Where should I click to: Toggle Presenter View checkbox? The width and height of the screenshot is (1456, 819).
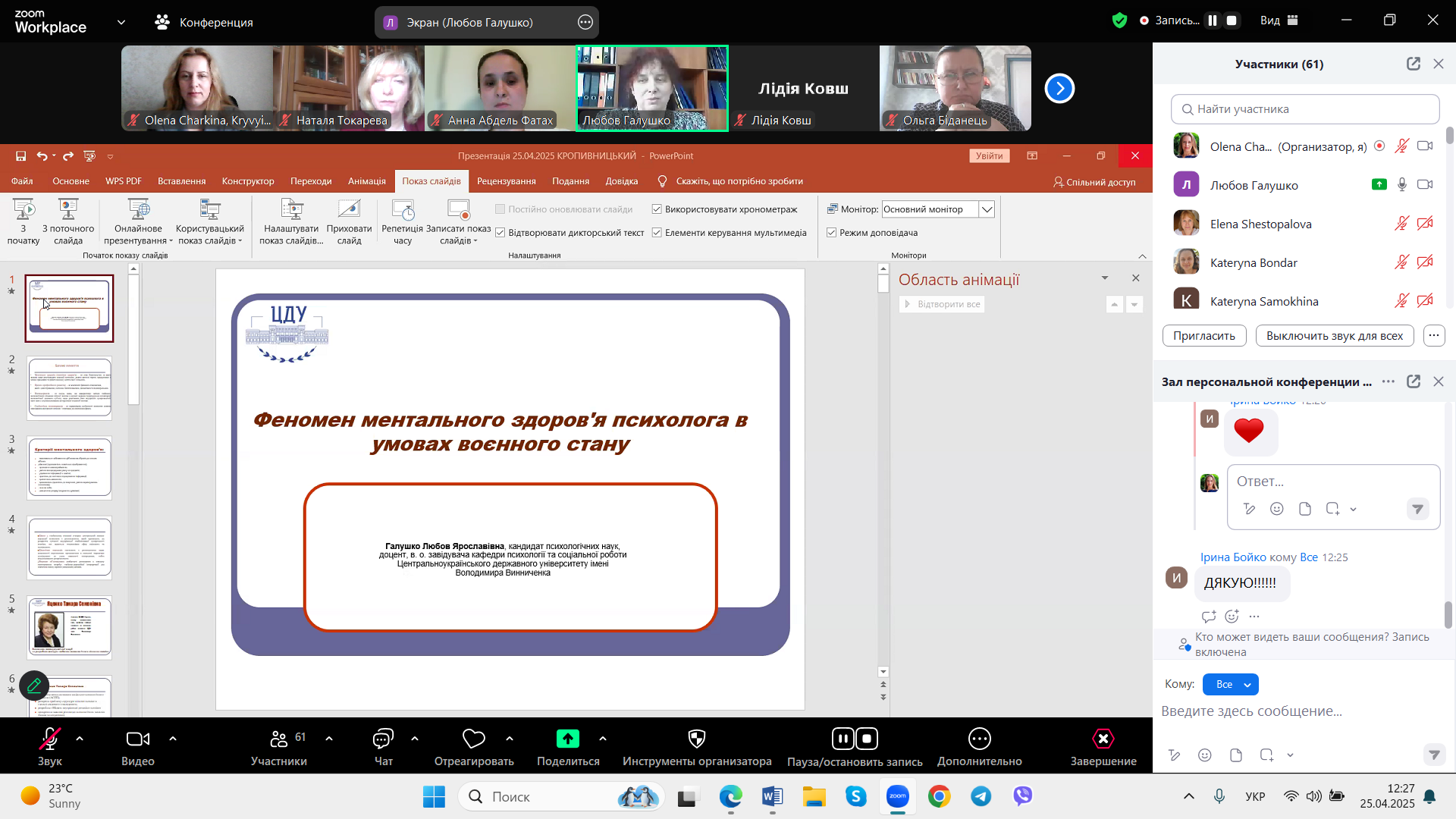[832, 233]
